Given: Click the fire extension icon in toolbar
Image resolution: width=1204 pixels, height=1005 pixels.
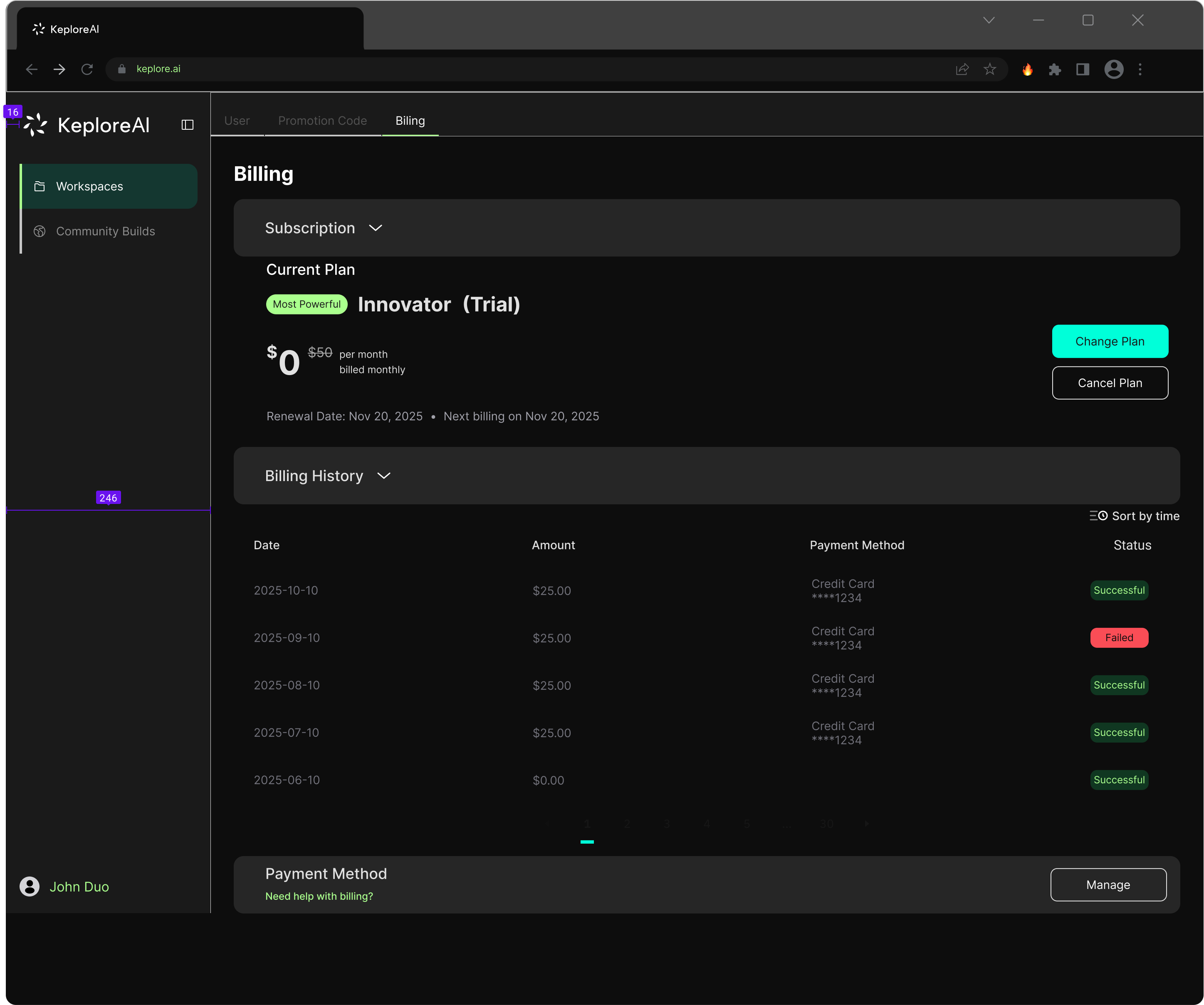Looking at the screenshot, I should (x=1028, y=69).
